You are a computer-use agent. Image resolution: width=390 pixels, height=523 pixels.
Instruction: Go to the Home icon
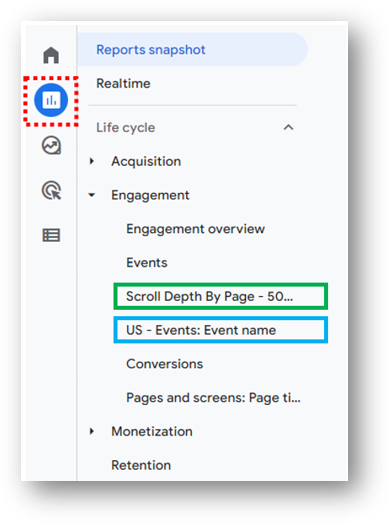[51, 55]
